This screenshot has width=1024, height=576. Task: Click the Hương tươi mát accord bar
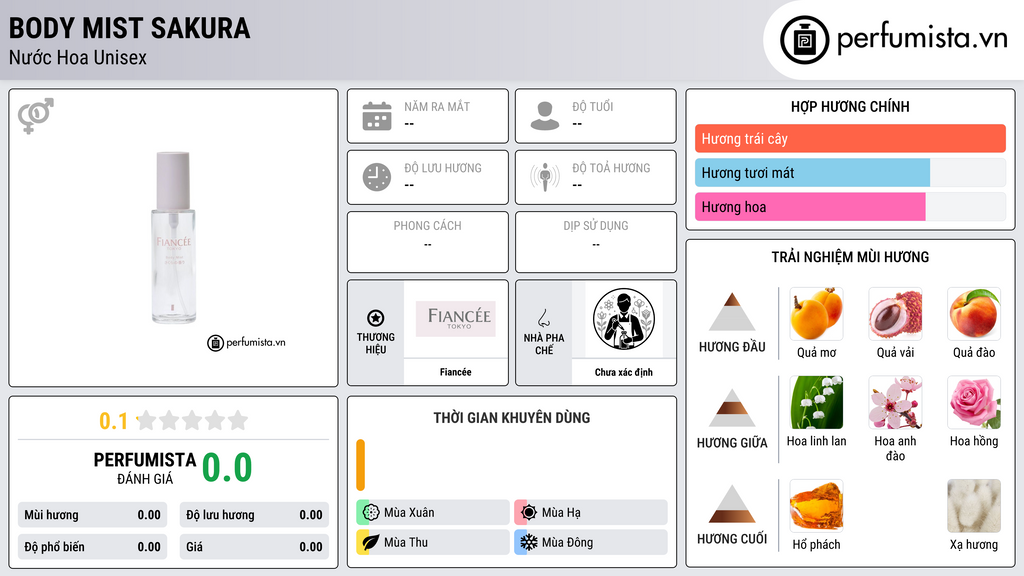point(850,172)
